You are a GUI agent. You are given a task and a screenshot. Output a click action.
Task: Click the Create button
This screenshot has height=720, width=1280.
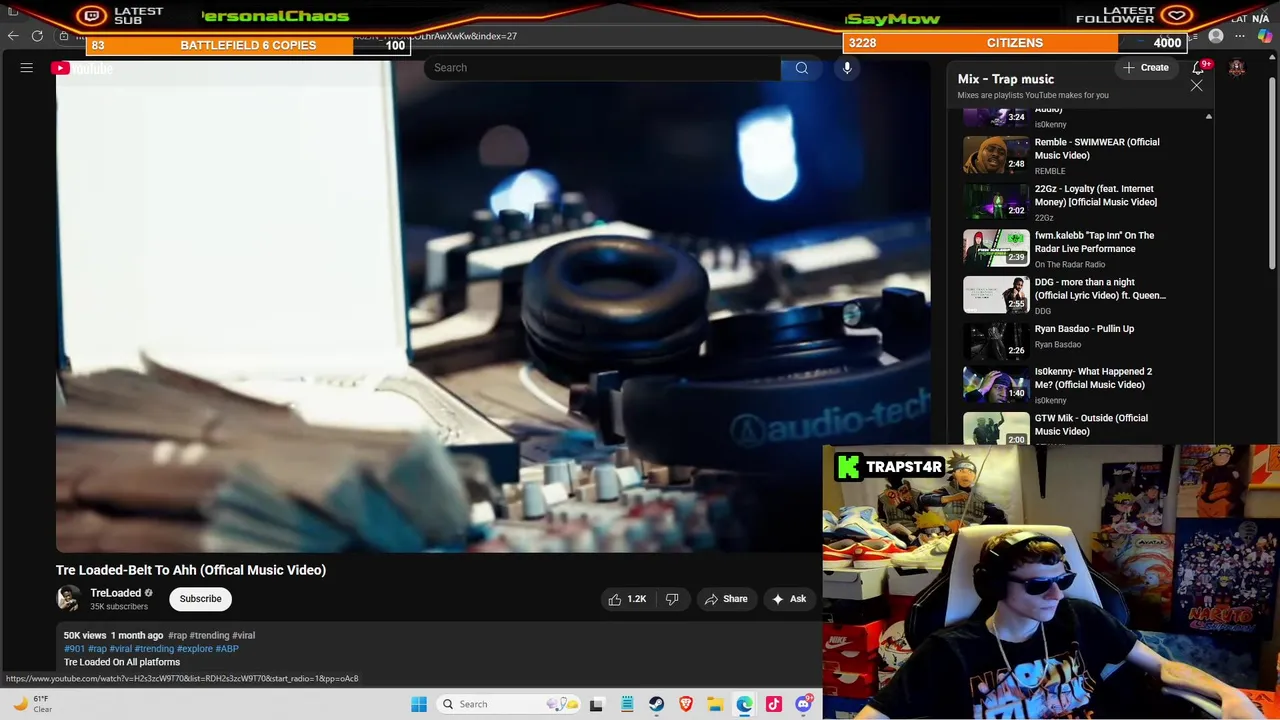pyautogui.click(x=1145, y=68)
